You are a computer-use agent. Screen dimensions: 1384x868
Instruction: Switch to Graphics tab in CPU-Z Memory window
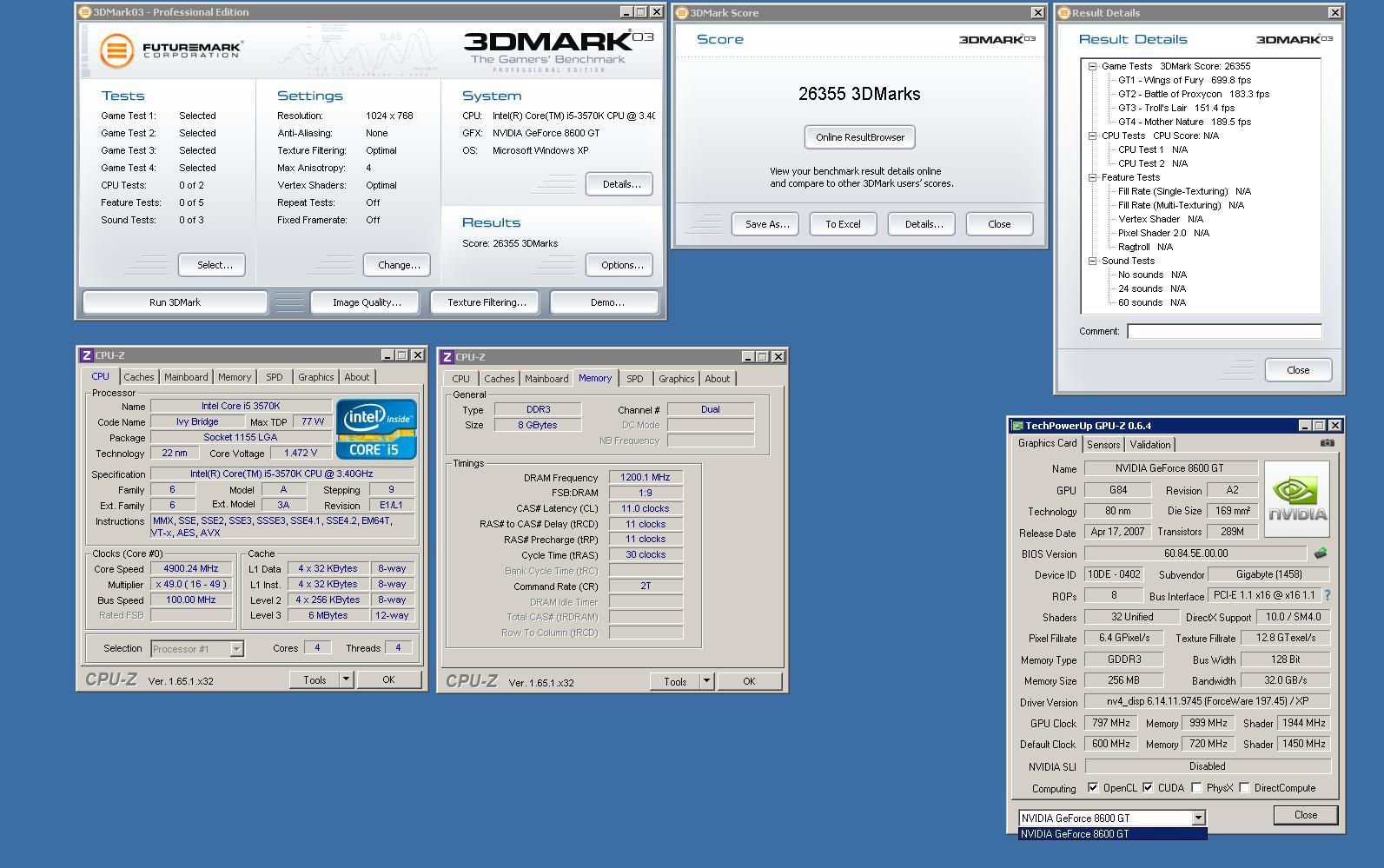pyautogui.click(x=676, y=379)
